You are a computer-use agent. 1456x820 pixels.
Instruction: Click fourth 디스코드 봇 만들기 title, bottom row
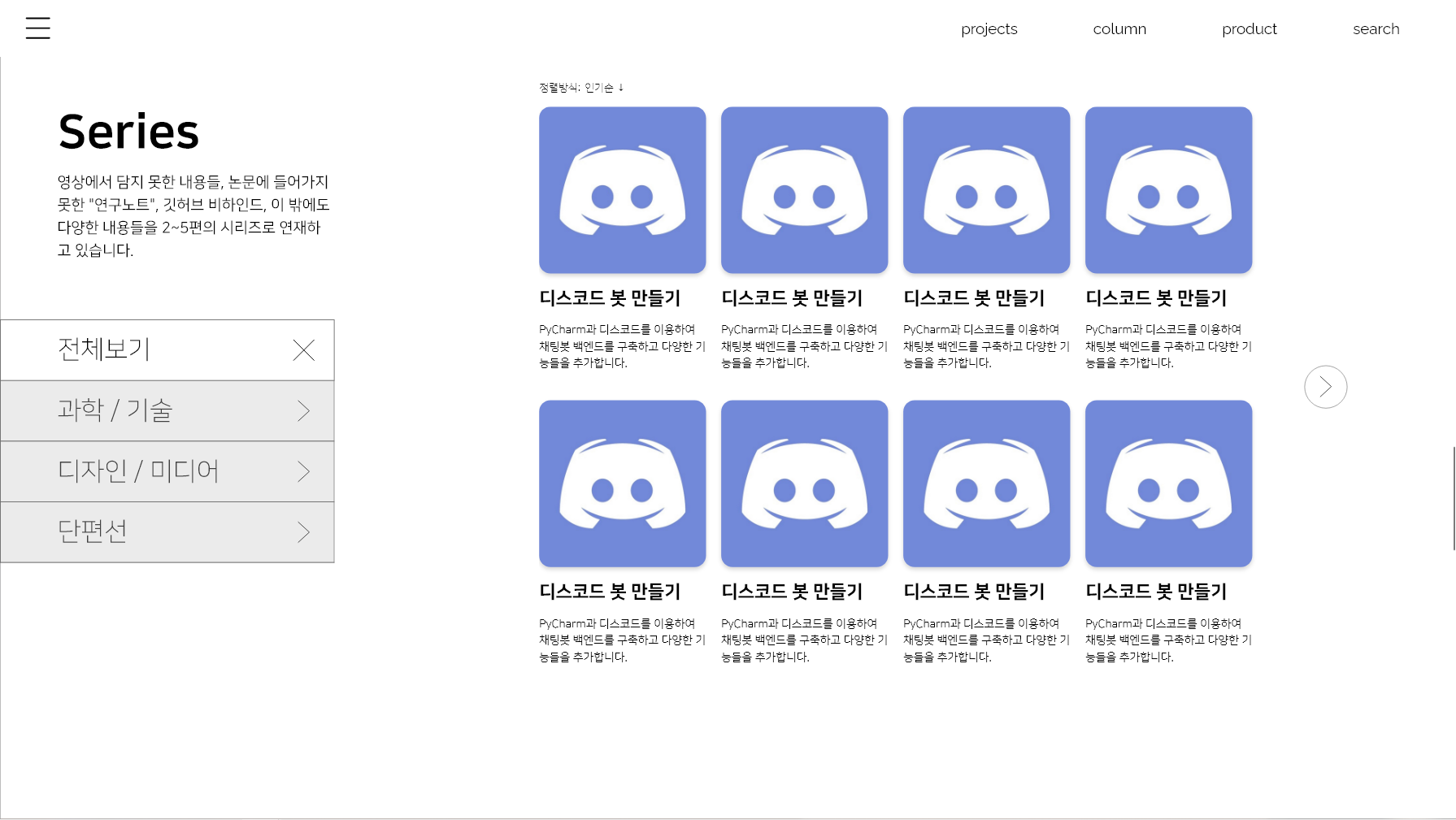(1156, 592)
